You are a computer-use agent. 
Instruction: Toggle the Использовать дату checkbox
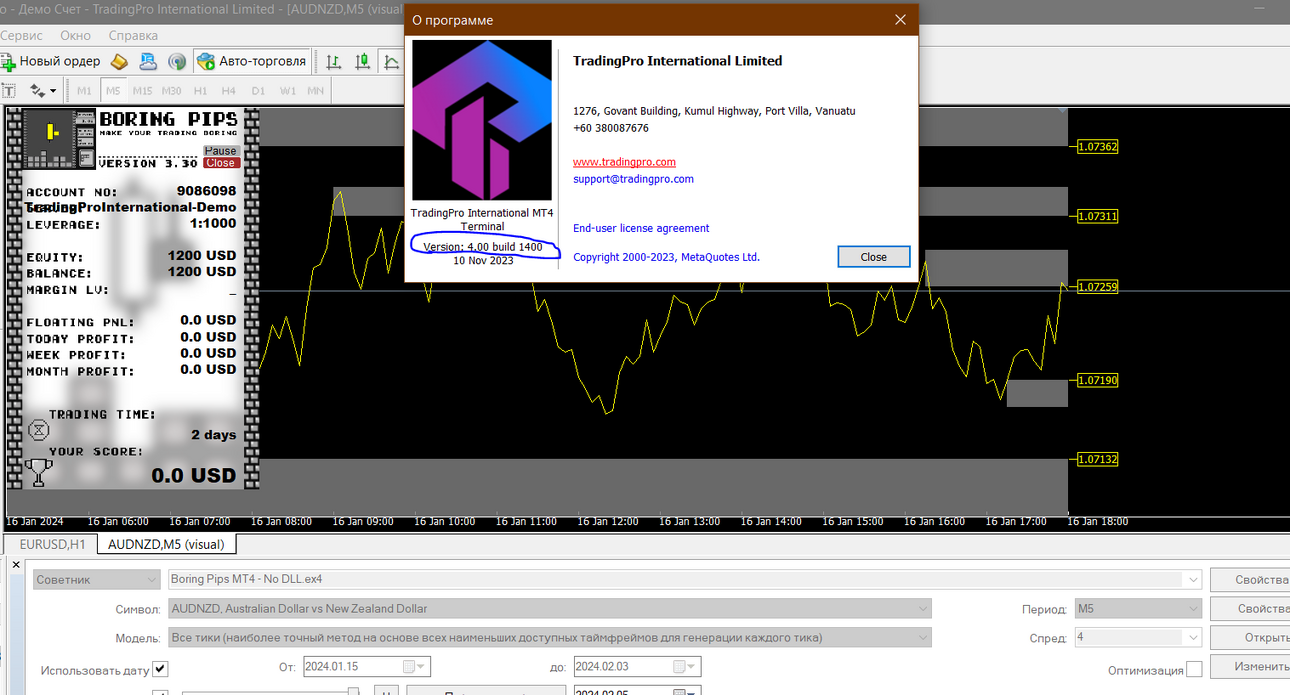[161, 669]
